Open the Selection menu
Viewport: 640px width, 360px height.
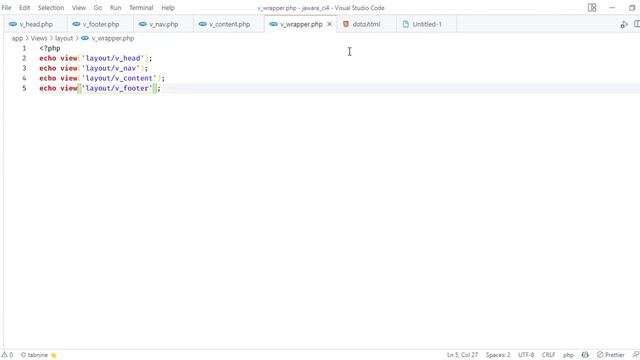pyautogui.click(x=51, y=8)
